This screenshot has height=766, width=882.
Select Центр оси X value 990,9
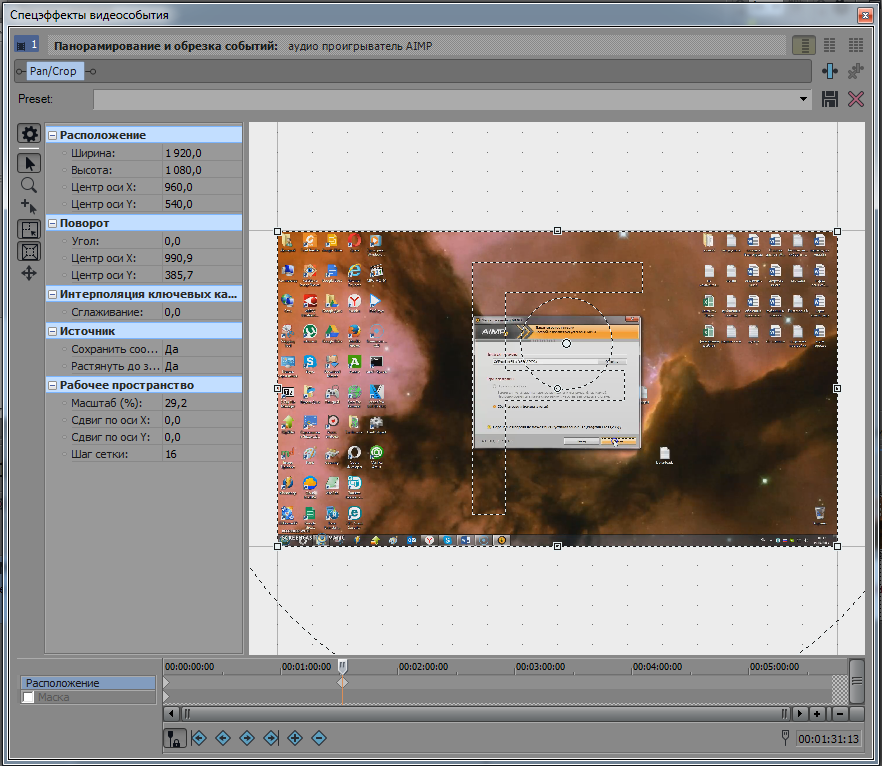tap(202, 258)
